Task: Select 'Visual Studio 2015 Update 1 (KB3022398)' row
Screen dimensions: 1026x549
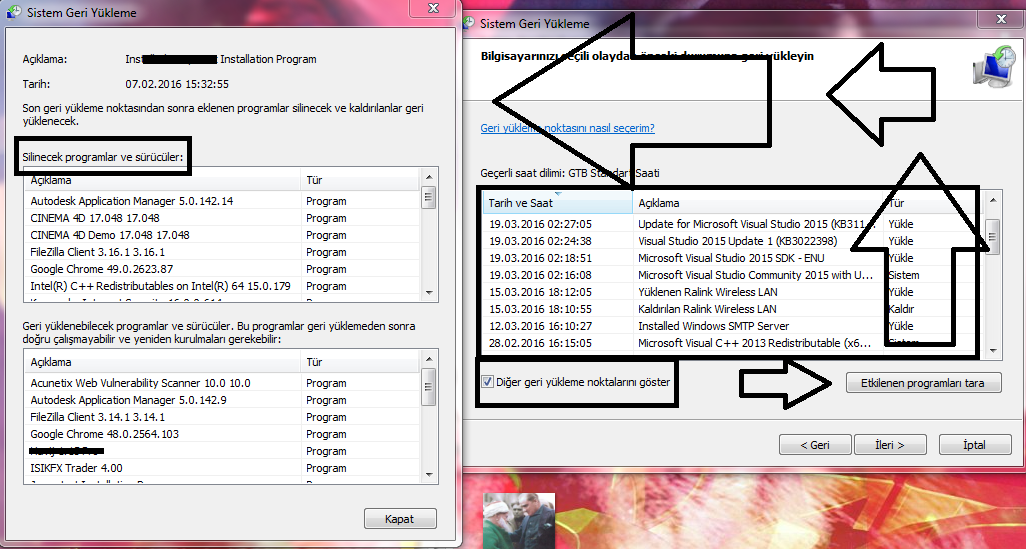Action: coord(732,241)
